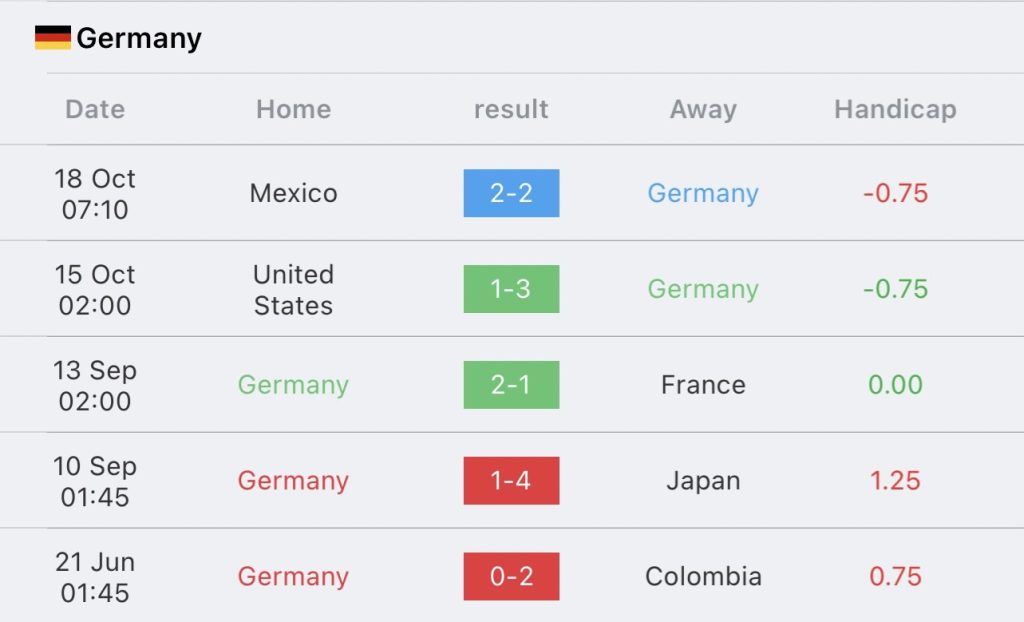1024x622 pixels.
Task: Select the Date column header
Action: tap(95, 109)
